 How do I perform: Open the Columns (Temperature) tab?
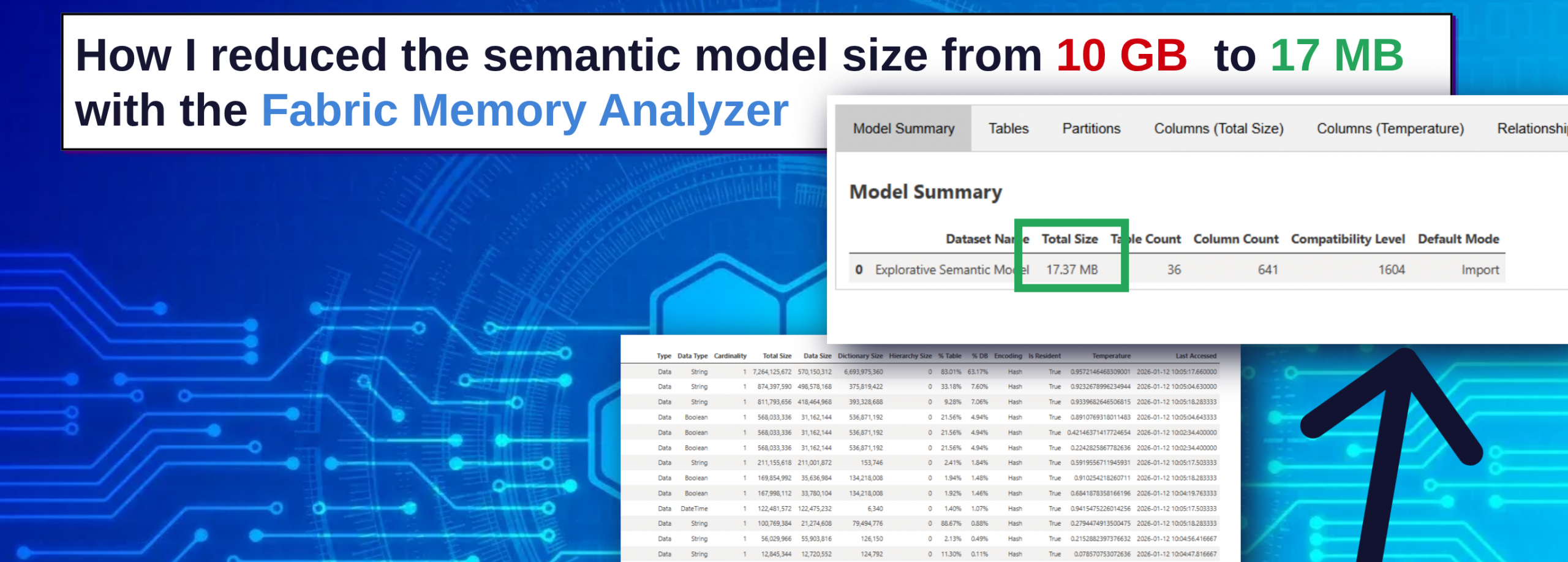point(1390,129)
